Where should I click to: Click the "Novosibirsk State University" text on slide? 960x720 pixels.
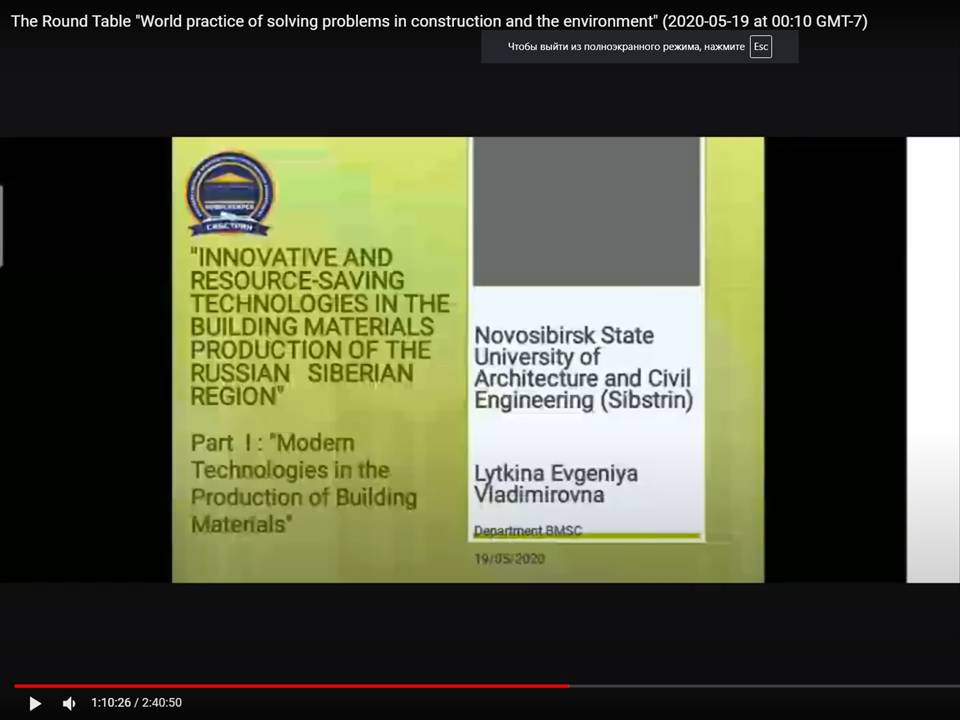point(582,367)
